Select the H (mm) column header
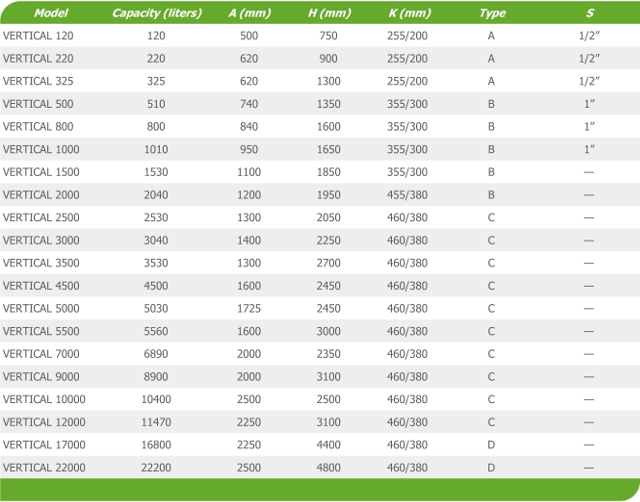The image size is (640, 502). 329,13
